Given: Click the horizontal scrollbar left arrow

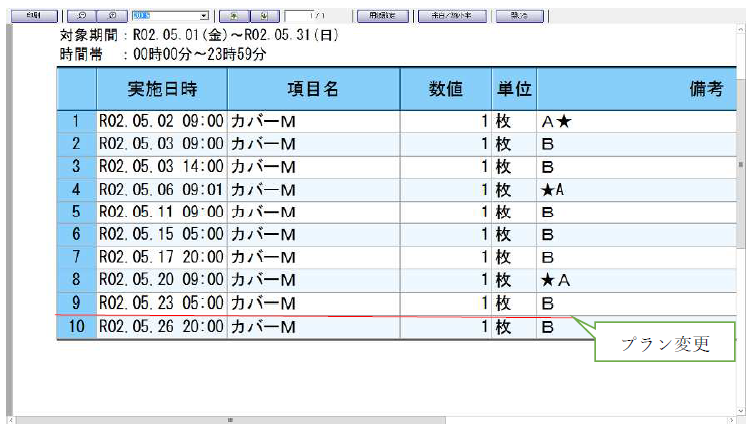Looking at the screenshot, I should tap(11, 421).
